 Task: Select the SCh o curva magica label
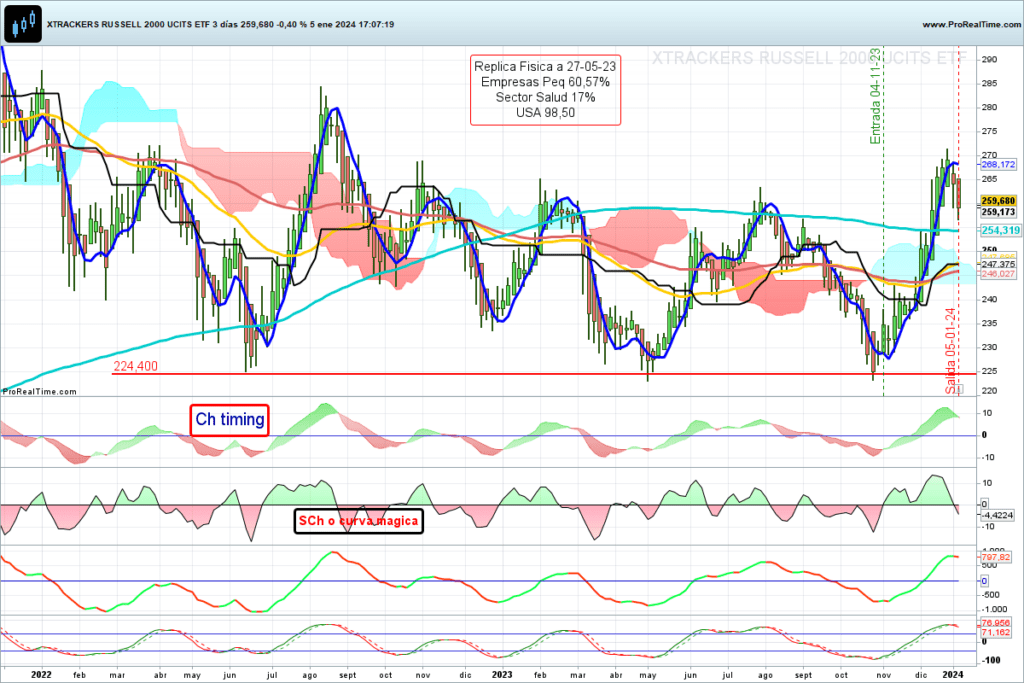coord(358,521)
